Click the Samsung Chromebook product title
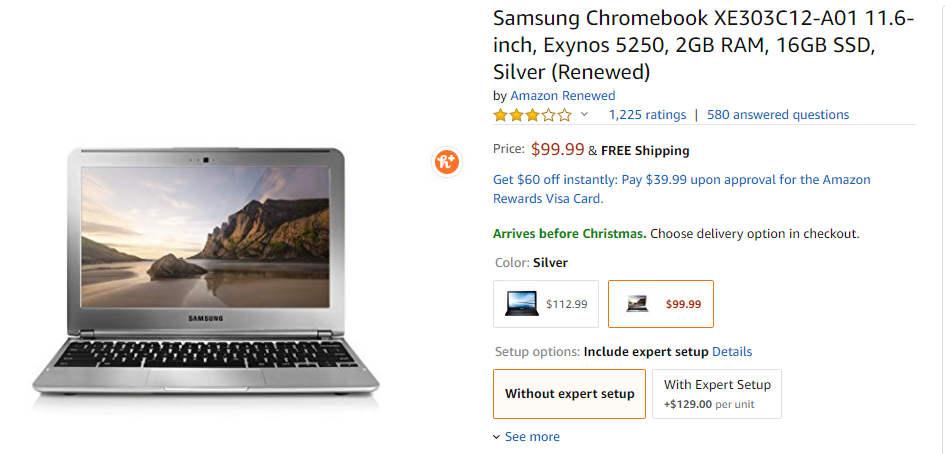945x454 pixels. [x=702, y=45]
